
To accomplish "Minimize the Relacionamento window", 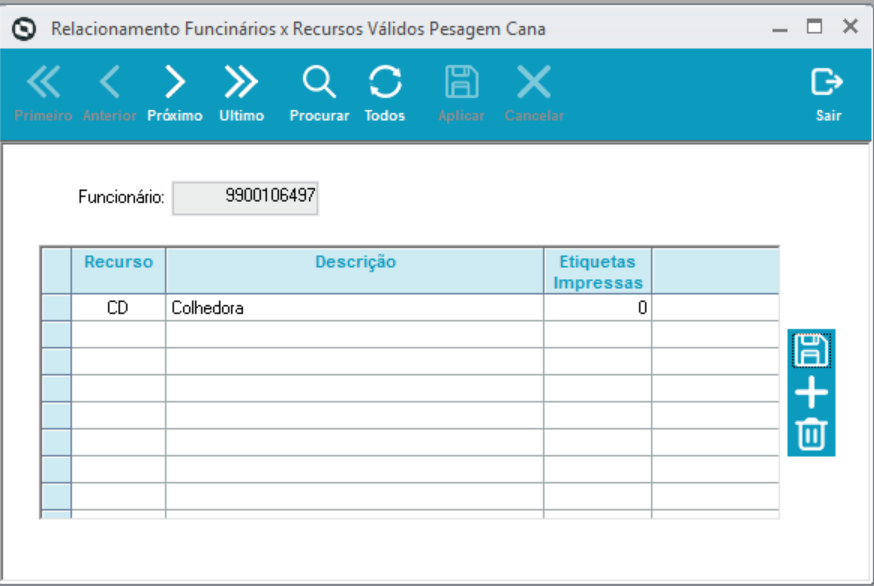I will (x=780, y=27).
